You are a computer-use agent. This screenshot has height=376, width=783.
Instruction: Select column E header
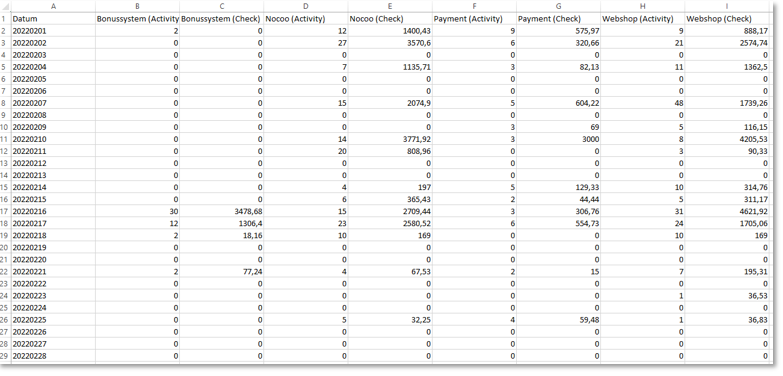point(390,6)
